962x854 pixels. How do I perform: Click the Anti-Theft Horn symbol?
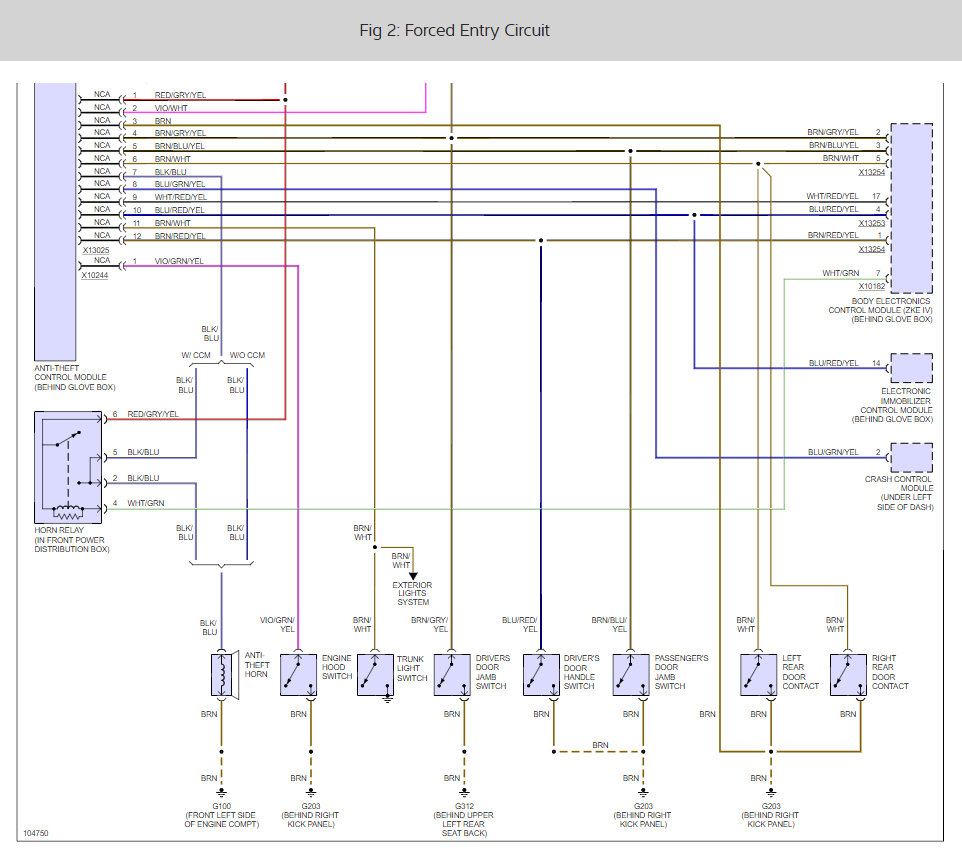(x=224, y=675)
